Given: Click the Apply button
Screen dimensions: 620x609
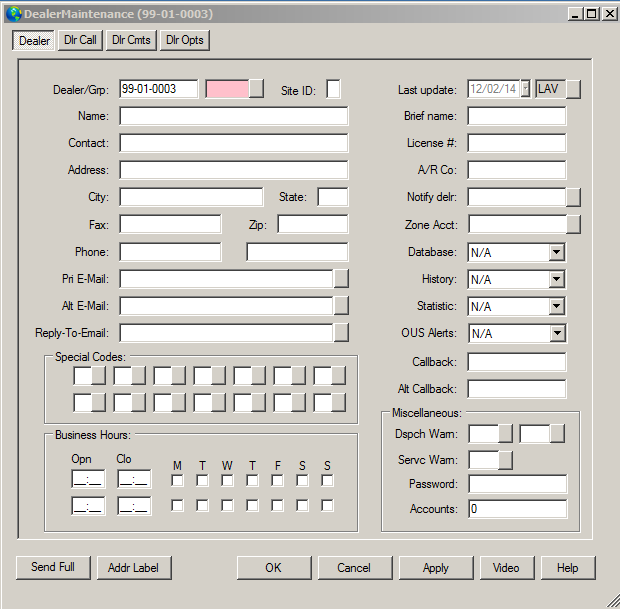Looking at the screenshot, I should pos(436,568).
